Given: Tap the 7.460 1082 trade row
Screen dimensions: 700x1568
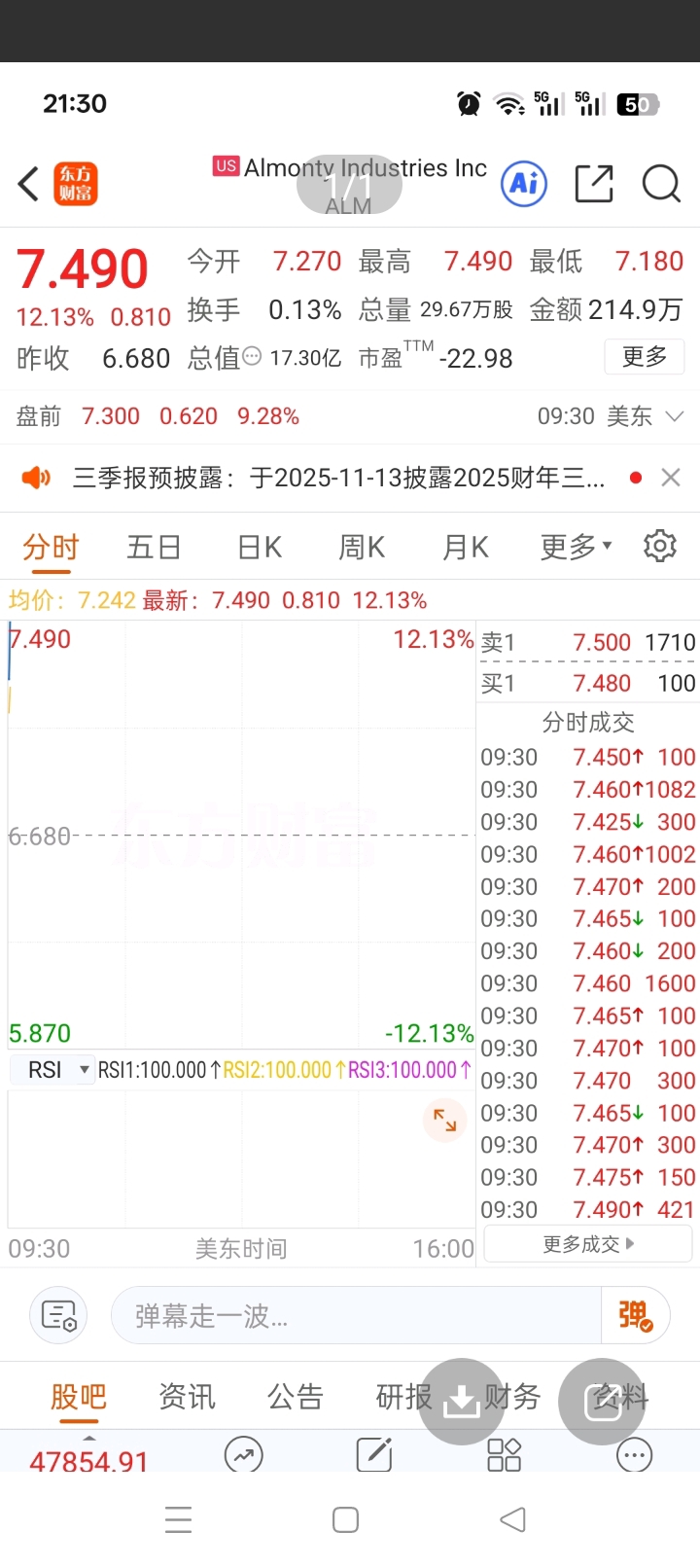Looking at the screenshot, I should pyautogui.click(x=588, y=789).
